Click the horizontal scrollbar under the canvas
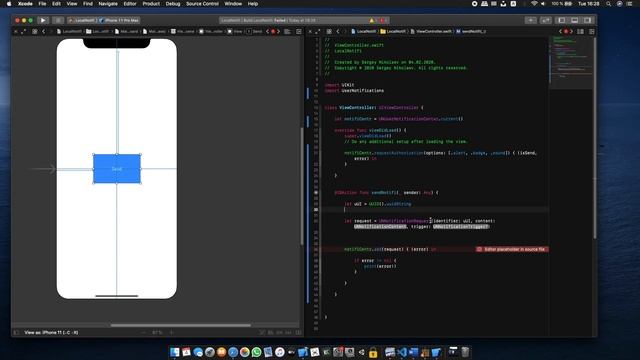This screenshot has width=640, height=360. [180, 325]
